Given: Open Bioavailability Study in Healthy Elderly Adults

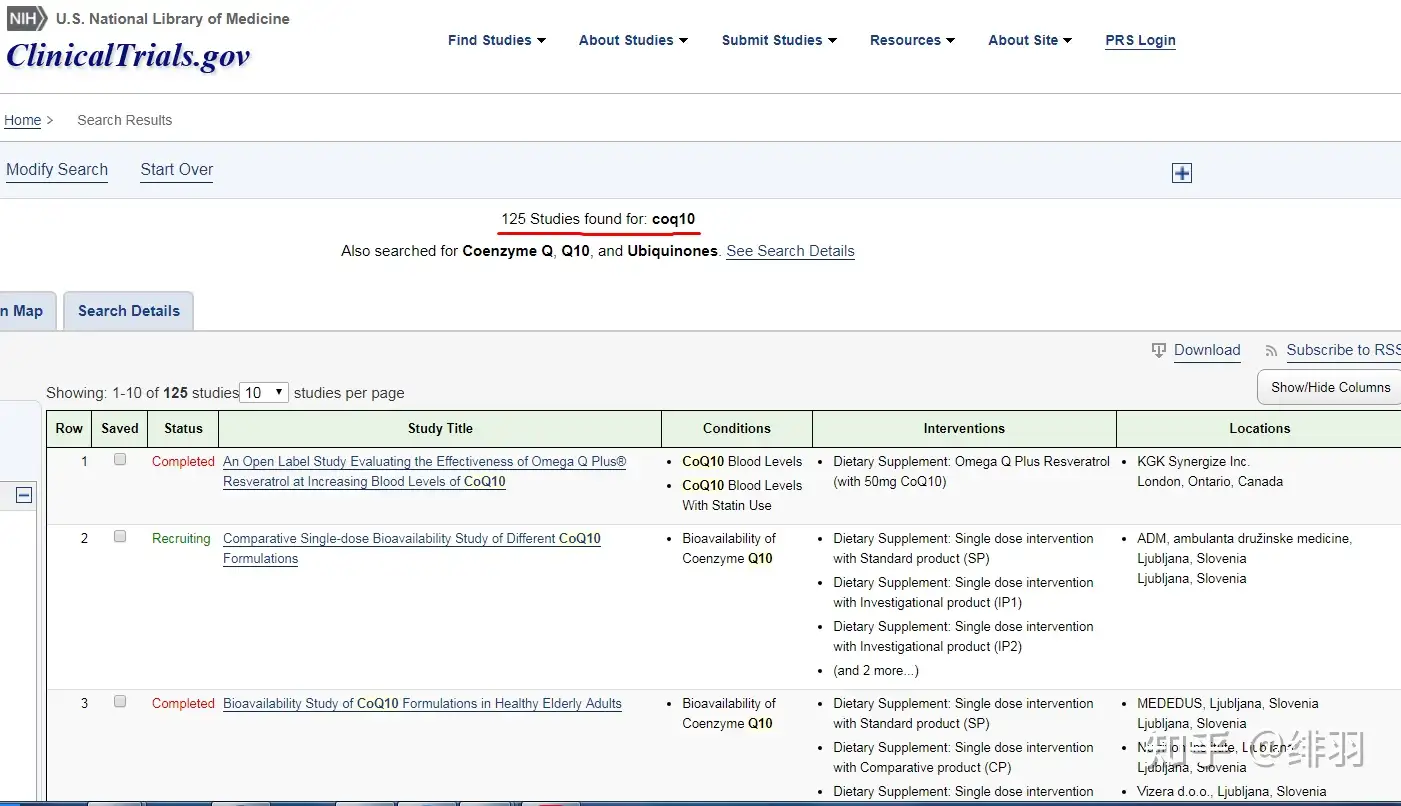Looking at the screenshot, I should pyautogui.click(x=422, y=703).
